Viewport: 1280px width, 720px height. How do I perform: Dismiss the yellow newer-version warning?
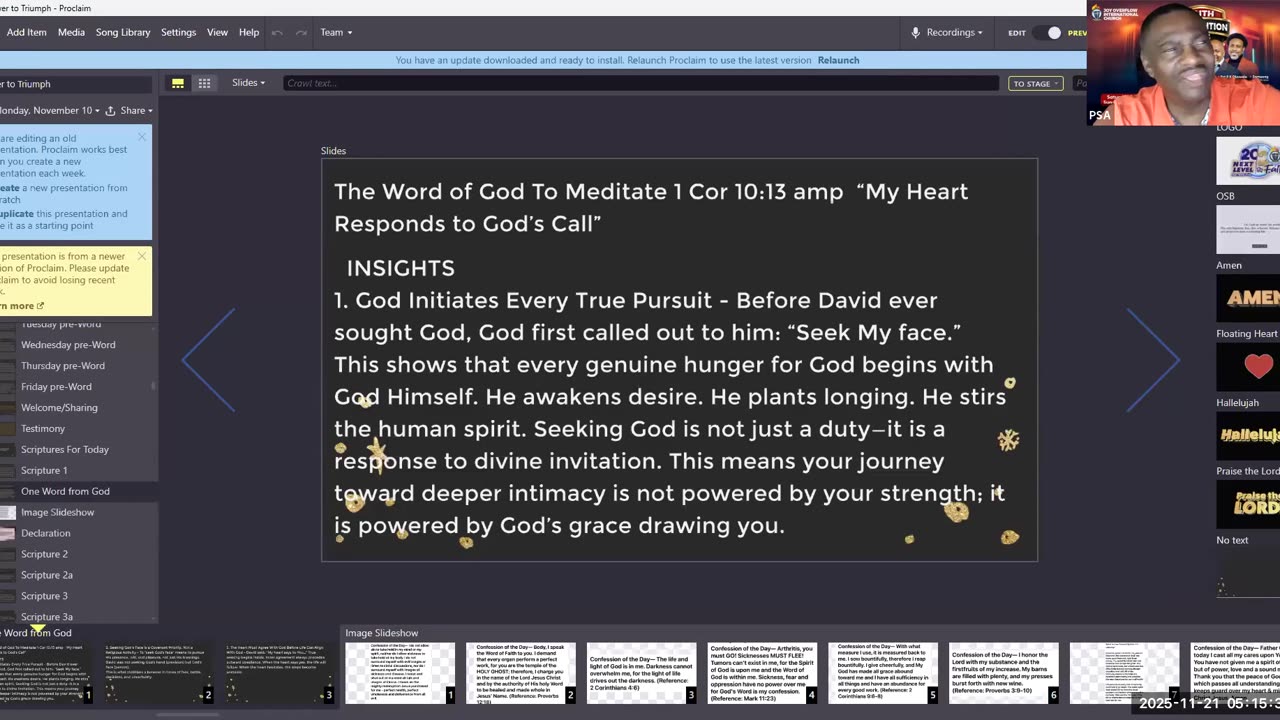pyautogui.click(x=142, y=256)
